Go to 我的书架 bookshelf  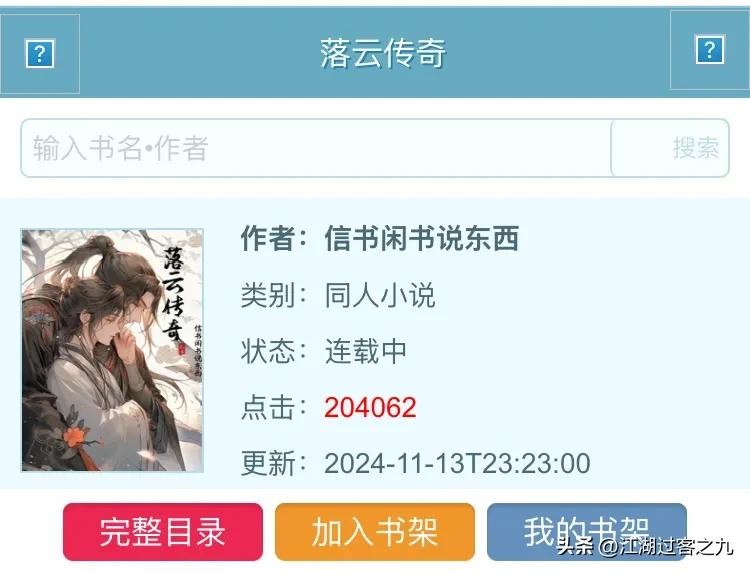click(587, 531)
